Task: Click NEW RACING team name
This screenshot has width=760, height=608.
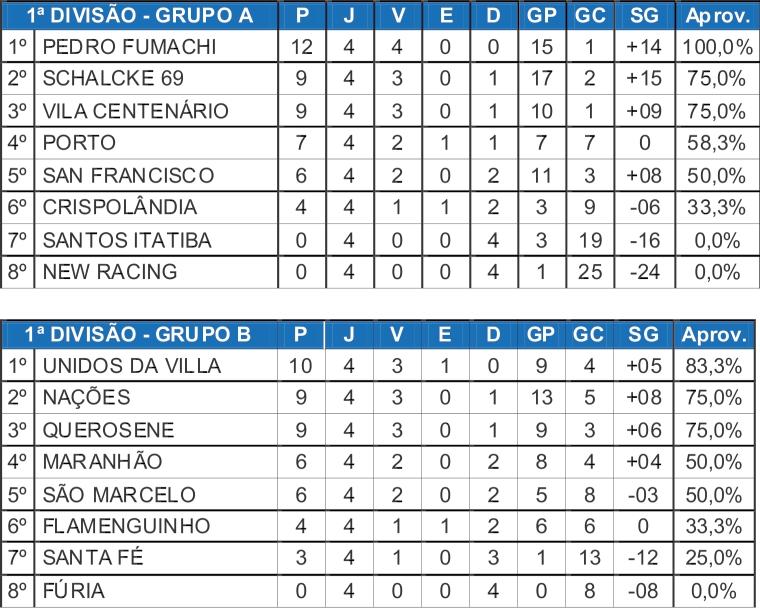Action: click(x=110, y=272)
